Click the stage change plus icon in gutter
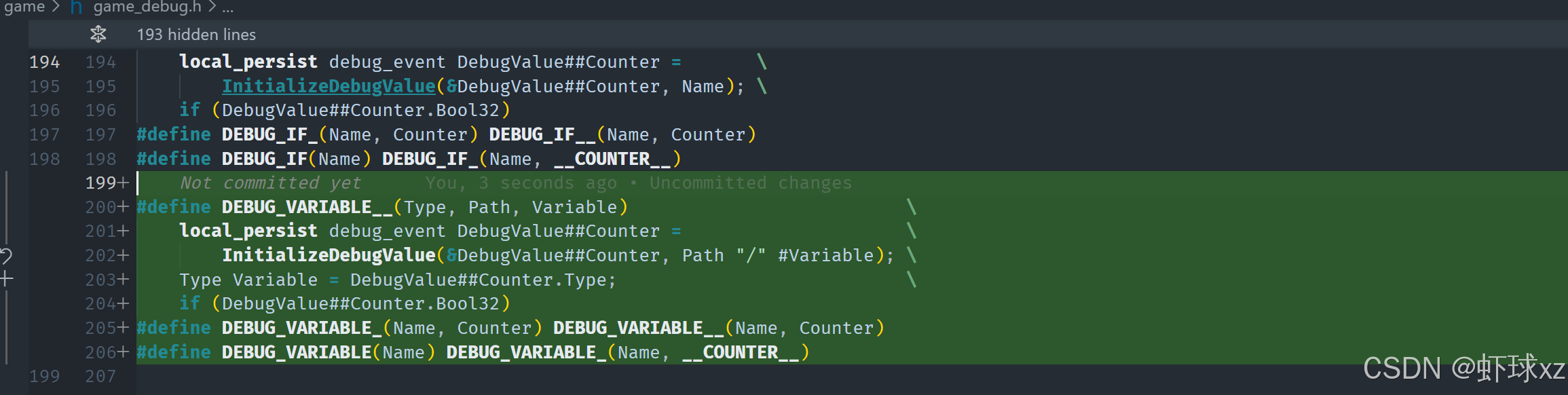Screen dimensions: 1568x395 [7, 278]
